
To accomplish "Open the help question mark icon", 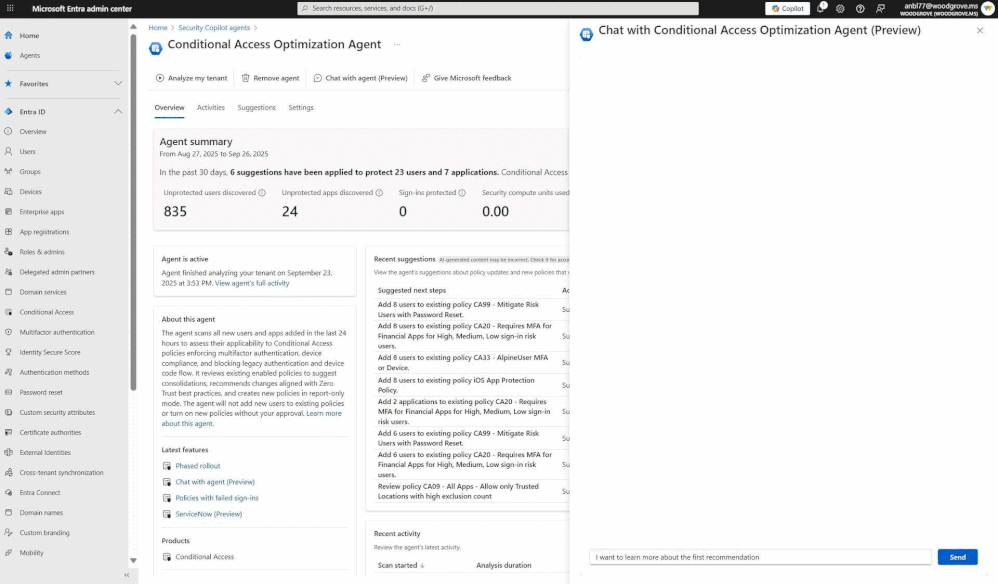I will coord(860,8).
